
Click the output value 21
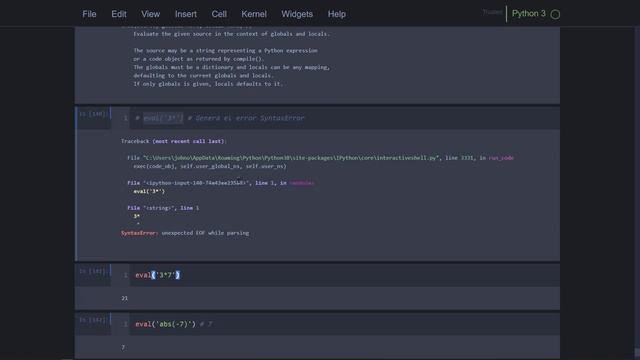(124, 298)
